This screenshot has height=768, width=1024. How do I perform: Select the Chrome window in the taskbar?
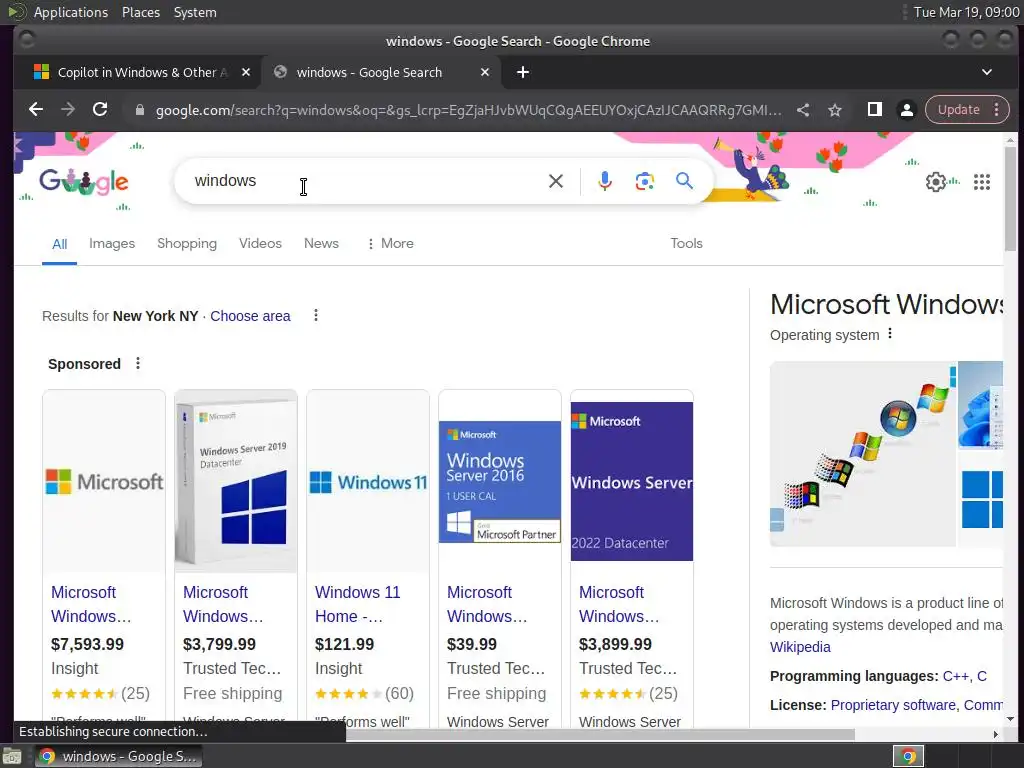119,756
